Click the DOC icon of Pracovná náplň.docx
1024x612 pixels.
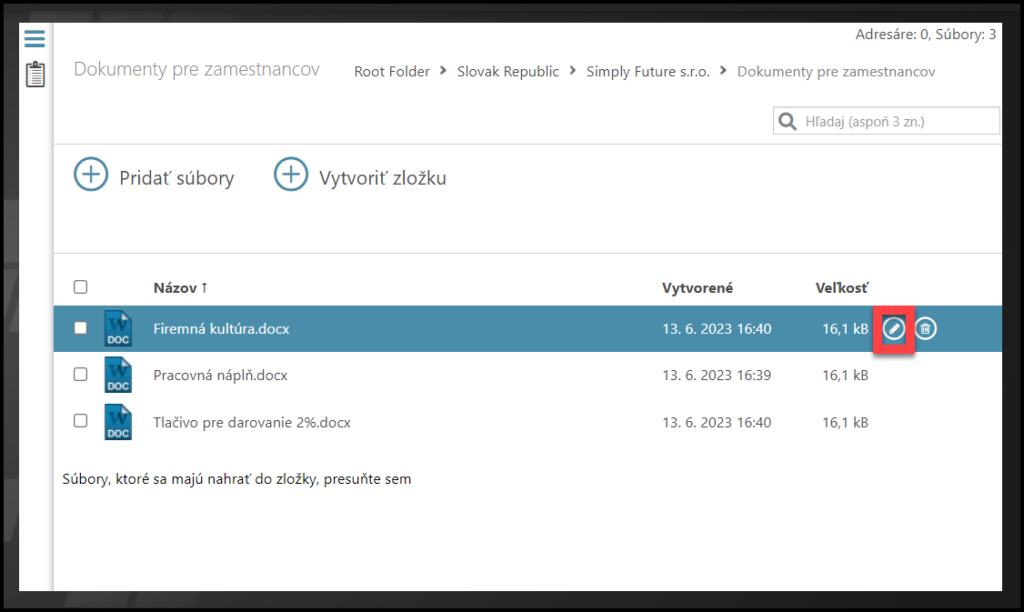pos(118,375)
